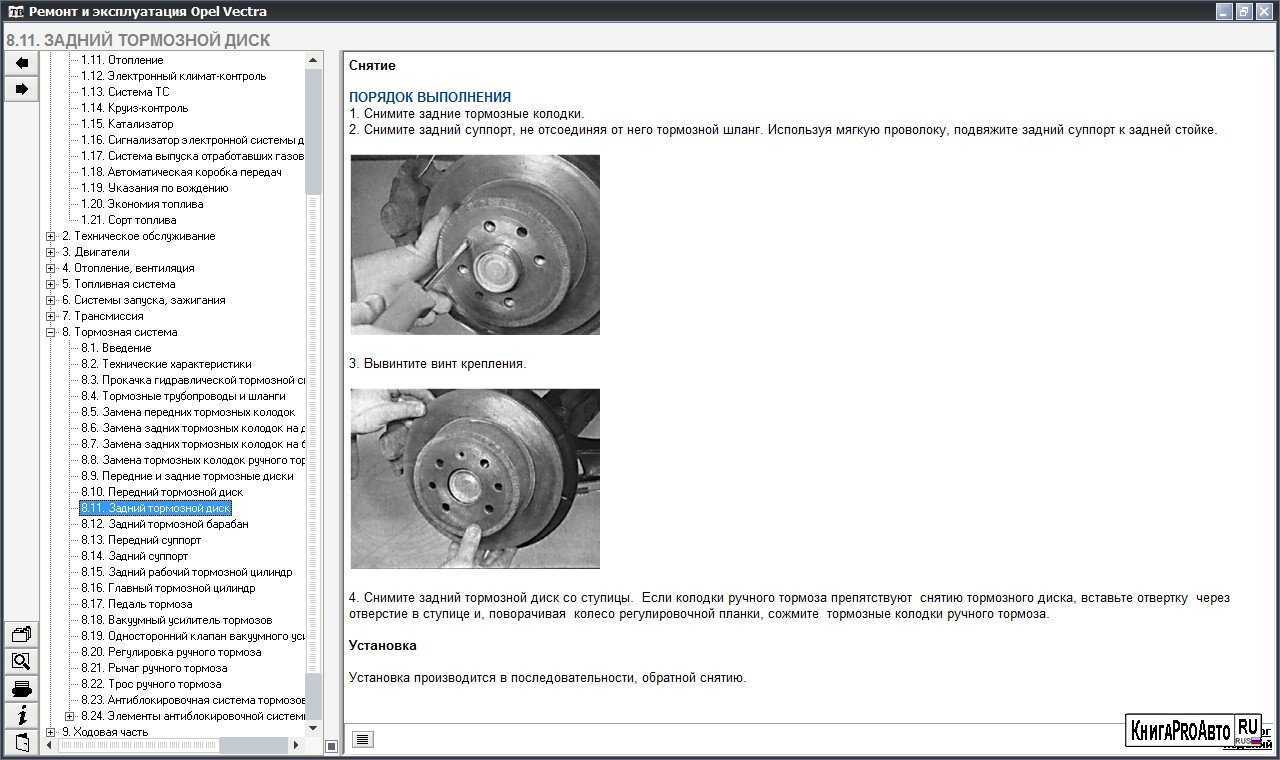Expand section 5. Топливная система
Viewport: 1280px width, 760px height.
tap(51, 284)
